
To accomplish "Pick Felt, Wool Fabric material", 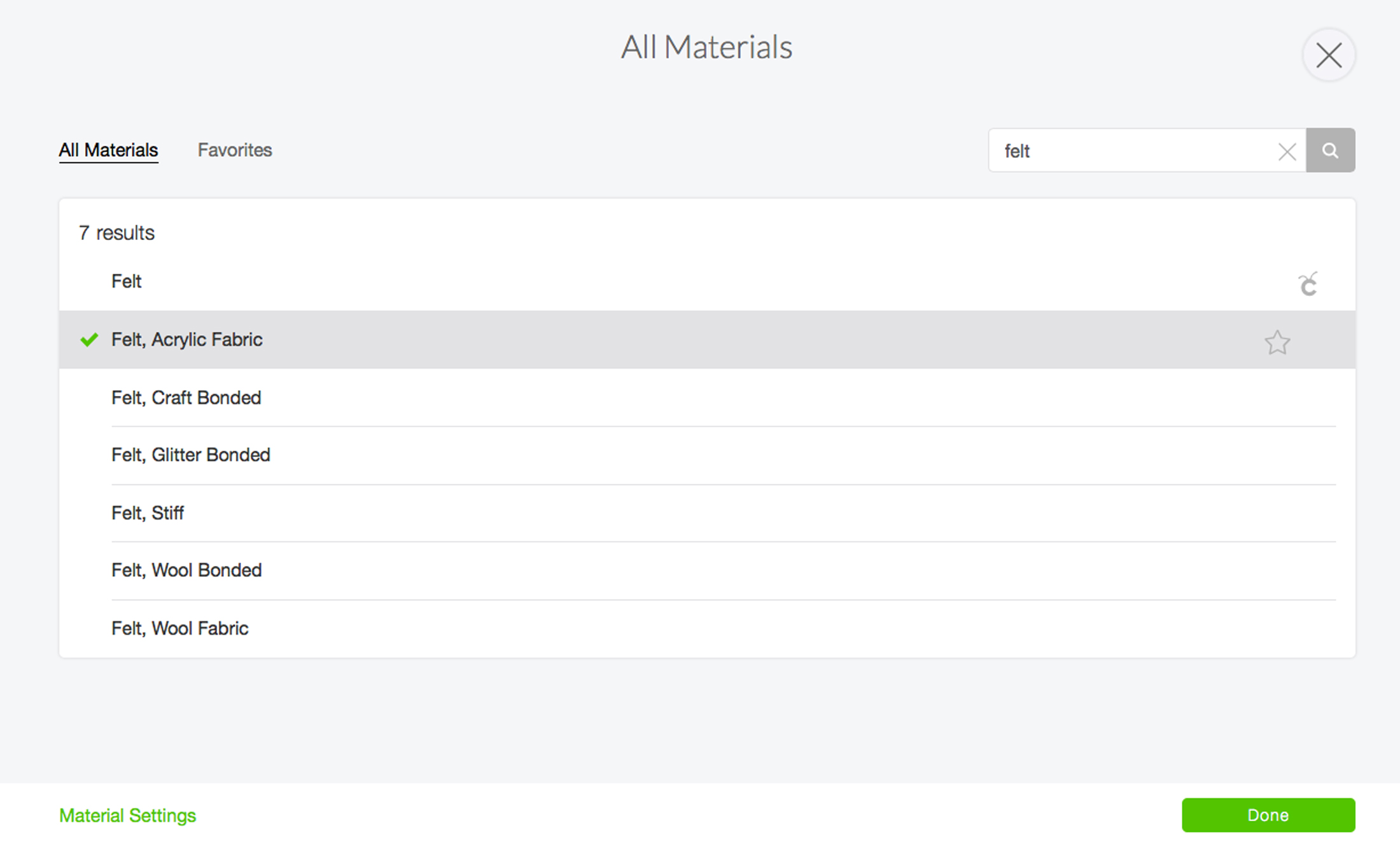I will click(x=707, y=629).
